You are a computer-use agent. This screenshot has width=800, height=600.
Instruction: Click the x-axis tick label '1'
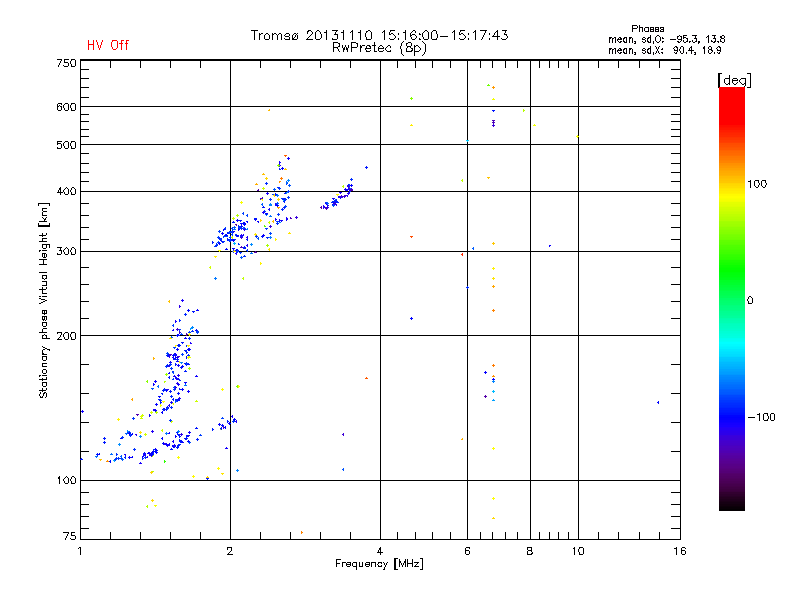coord(80,551)
